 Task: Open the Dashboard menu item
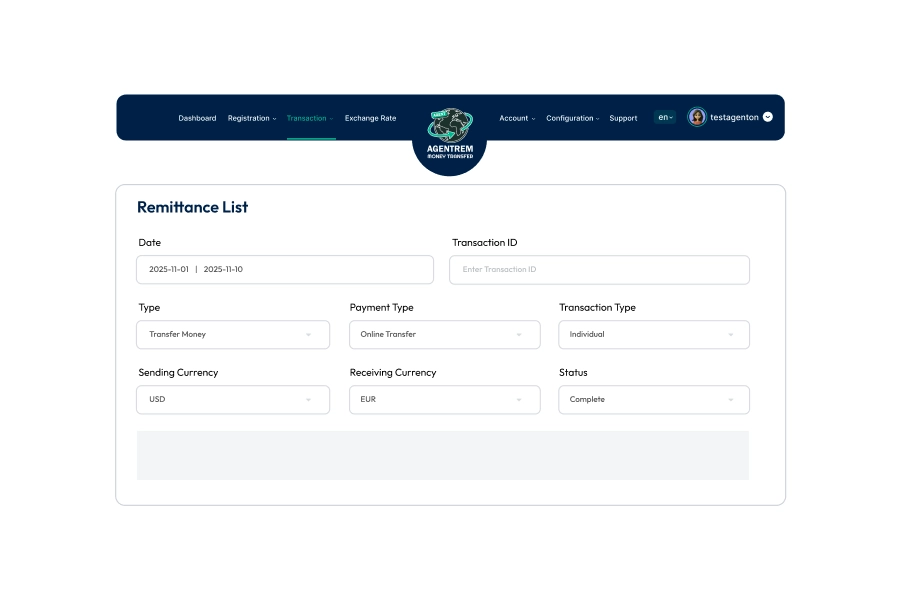click(x=197, y=118)
